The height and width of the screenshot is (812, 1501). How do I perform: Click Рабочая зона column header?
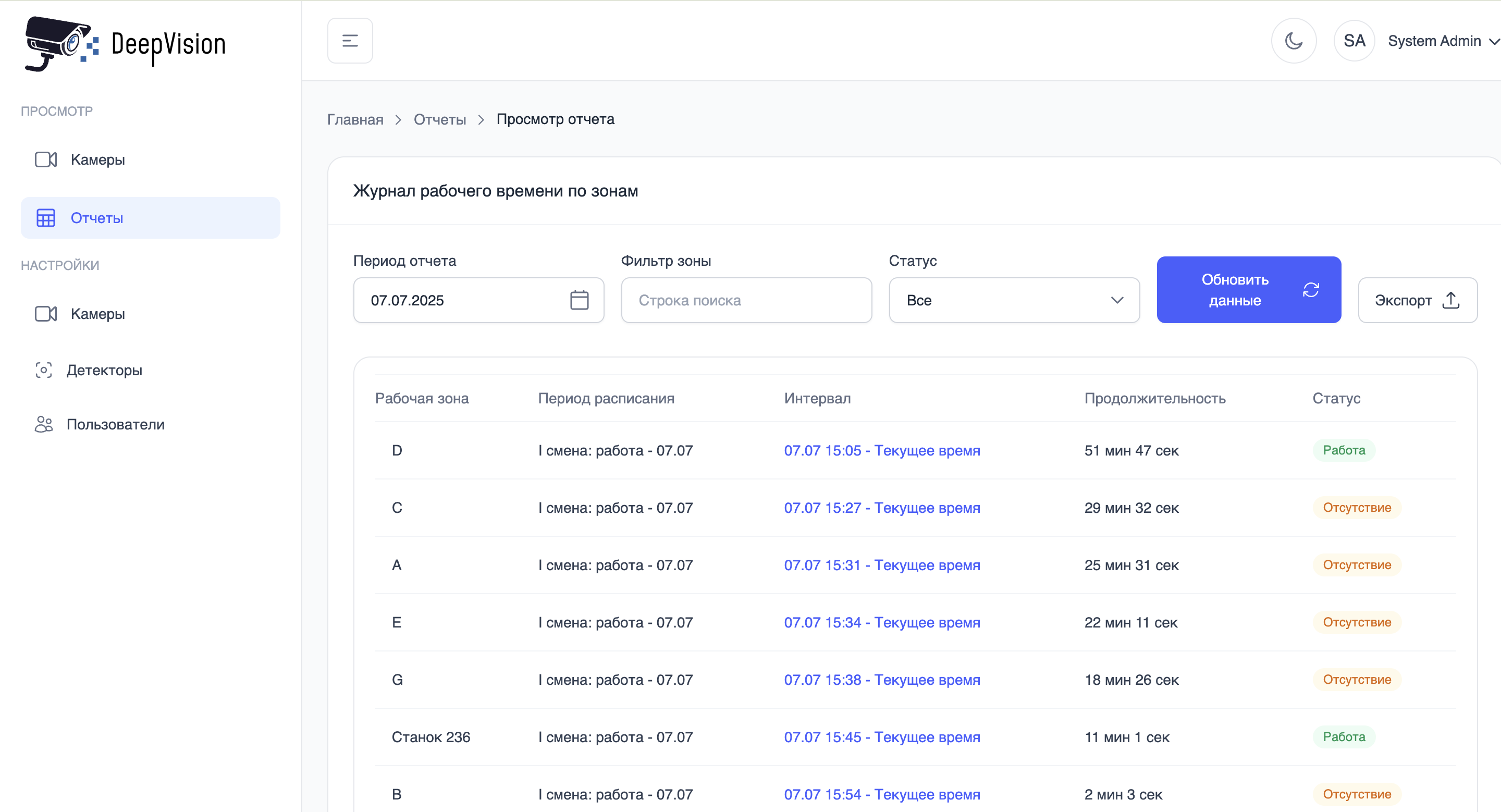422,398
